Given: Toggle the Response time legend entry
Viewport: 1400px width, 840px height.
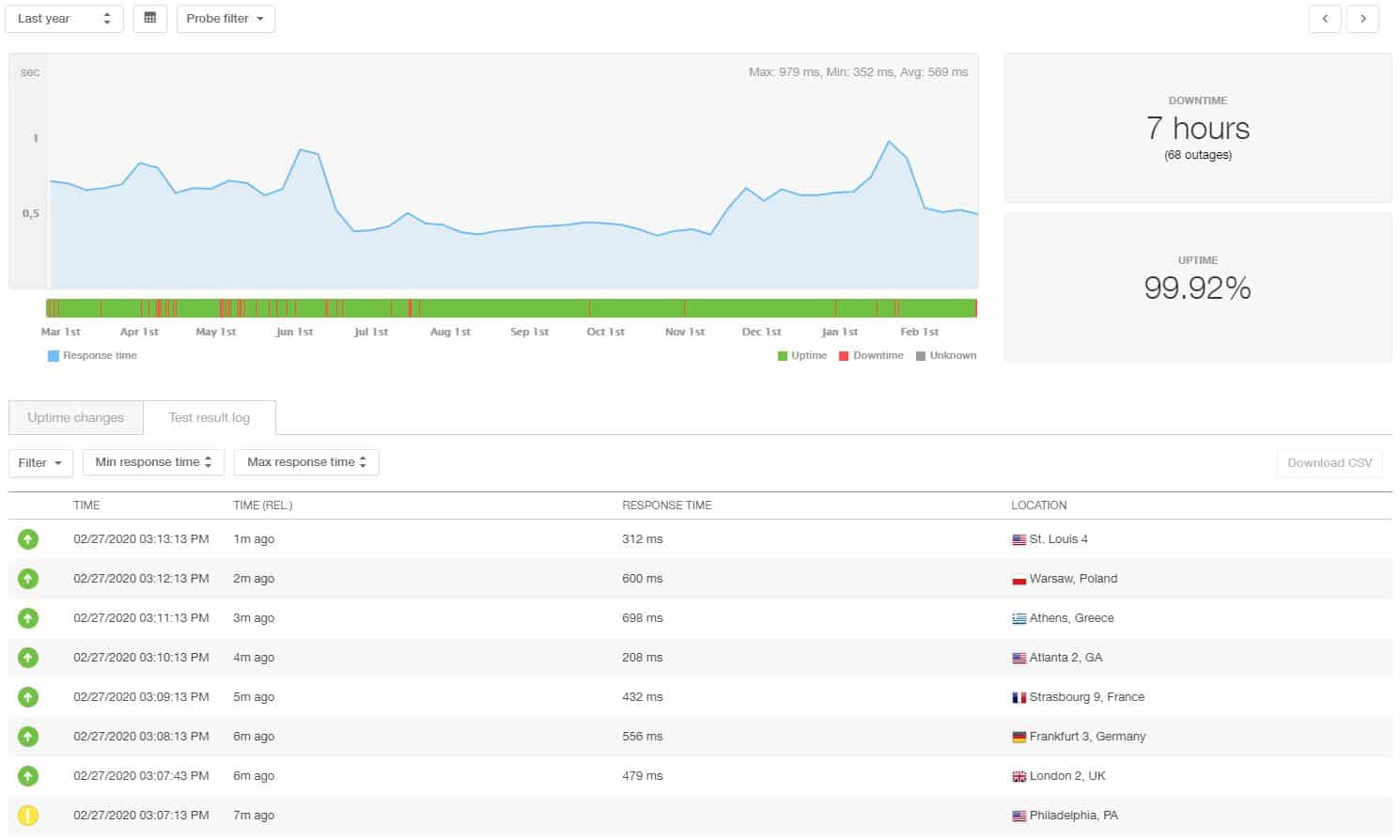Looking at the screenshot, I should click(92, 355).
